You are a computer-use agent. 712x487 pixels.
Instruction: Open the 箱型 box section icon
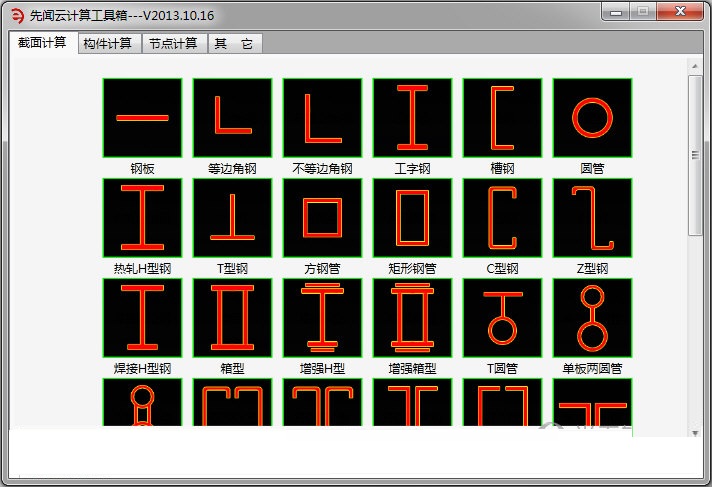232,318
